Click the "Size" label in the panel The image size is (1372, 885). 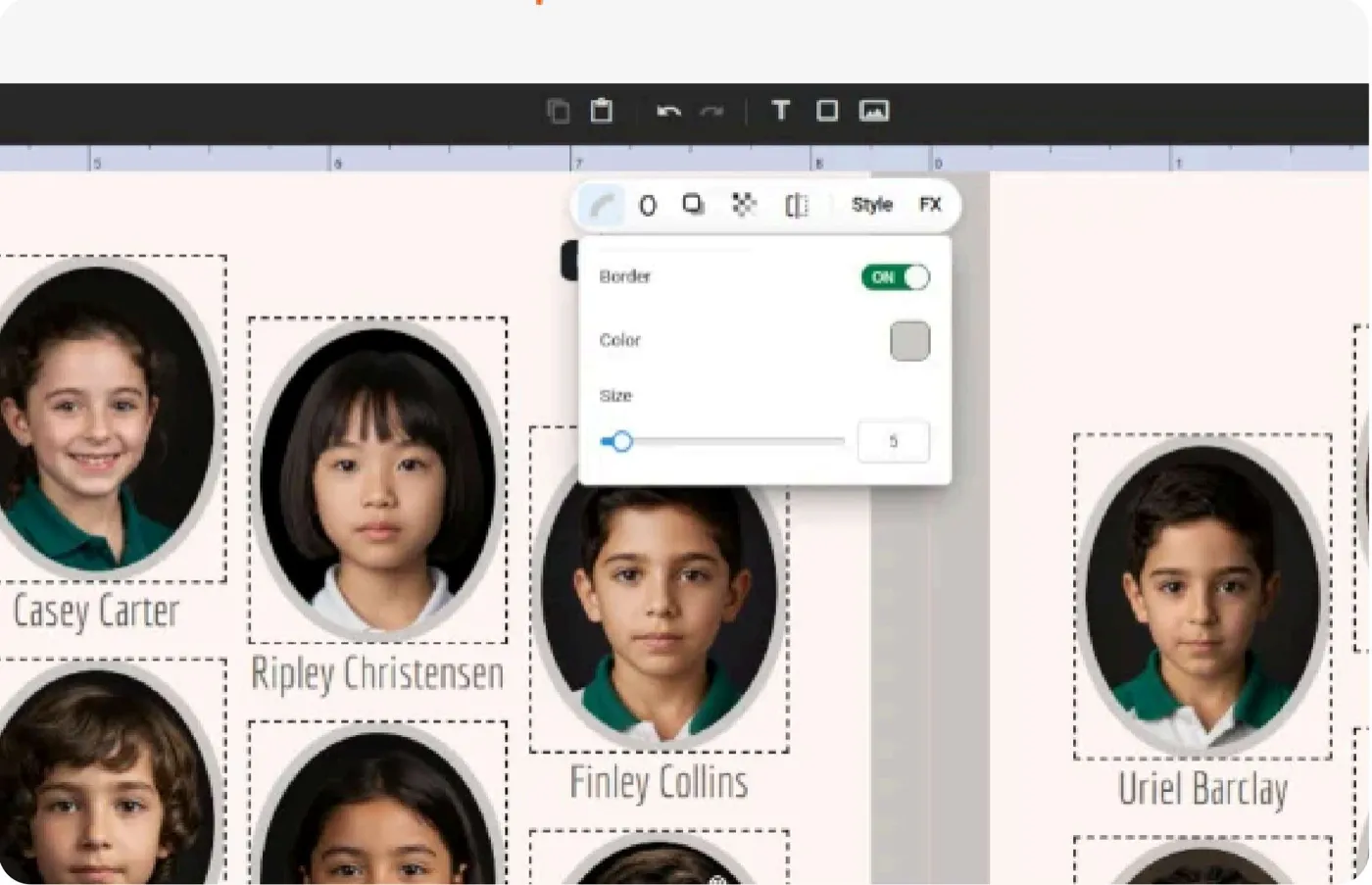point(615,396)
